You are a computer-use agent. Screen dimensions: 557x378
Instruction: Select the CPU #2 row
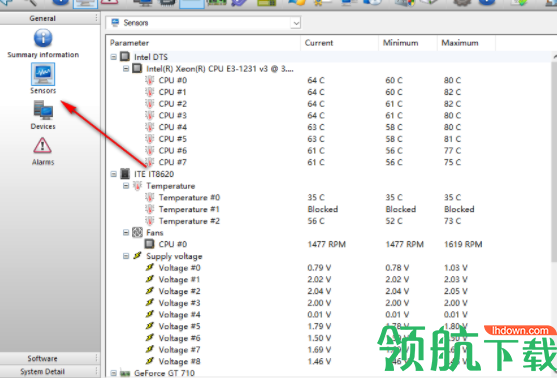(329, 104)
